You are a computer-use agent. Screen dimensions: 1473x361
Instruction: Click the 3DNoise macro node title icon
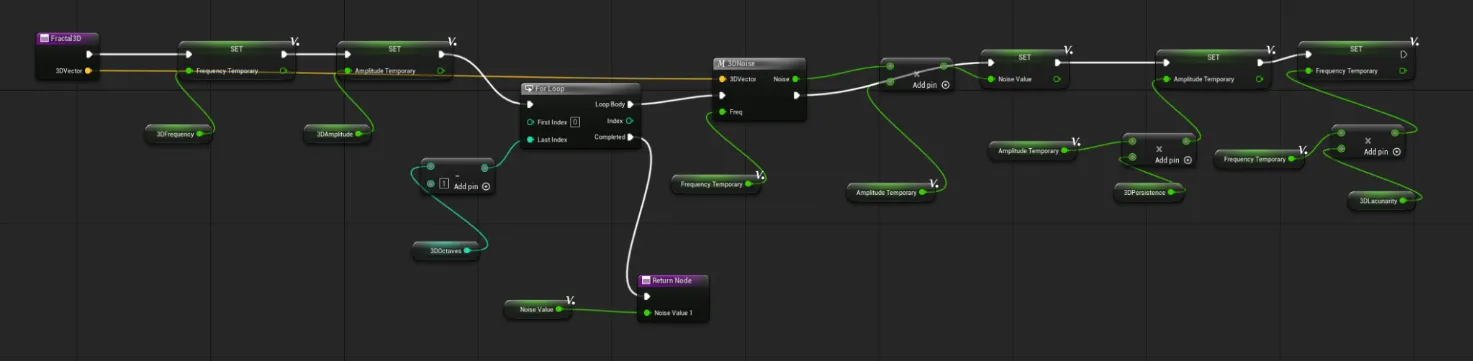[721, 63]
